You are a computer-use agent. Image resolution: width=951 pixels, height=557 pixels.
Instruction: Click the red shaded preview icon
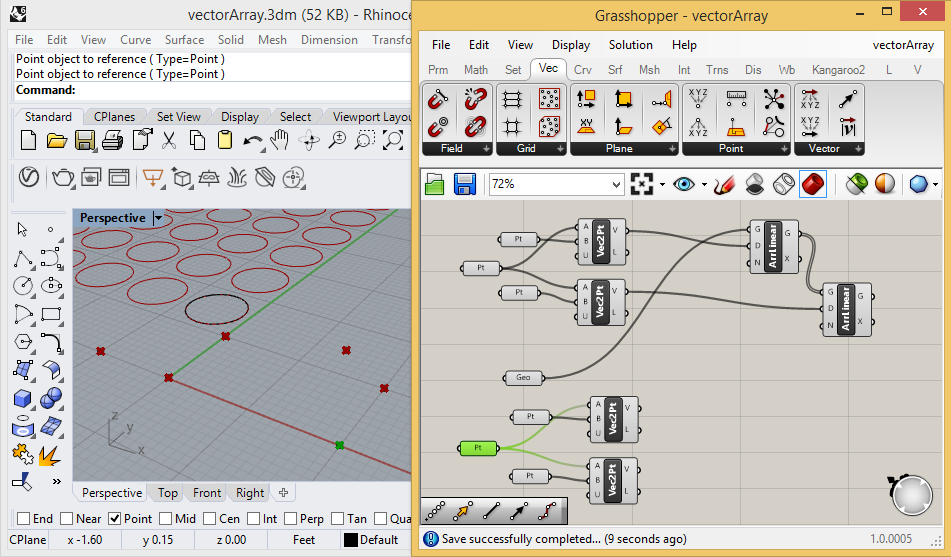(x=812, y=184)
